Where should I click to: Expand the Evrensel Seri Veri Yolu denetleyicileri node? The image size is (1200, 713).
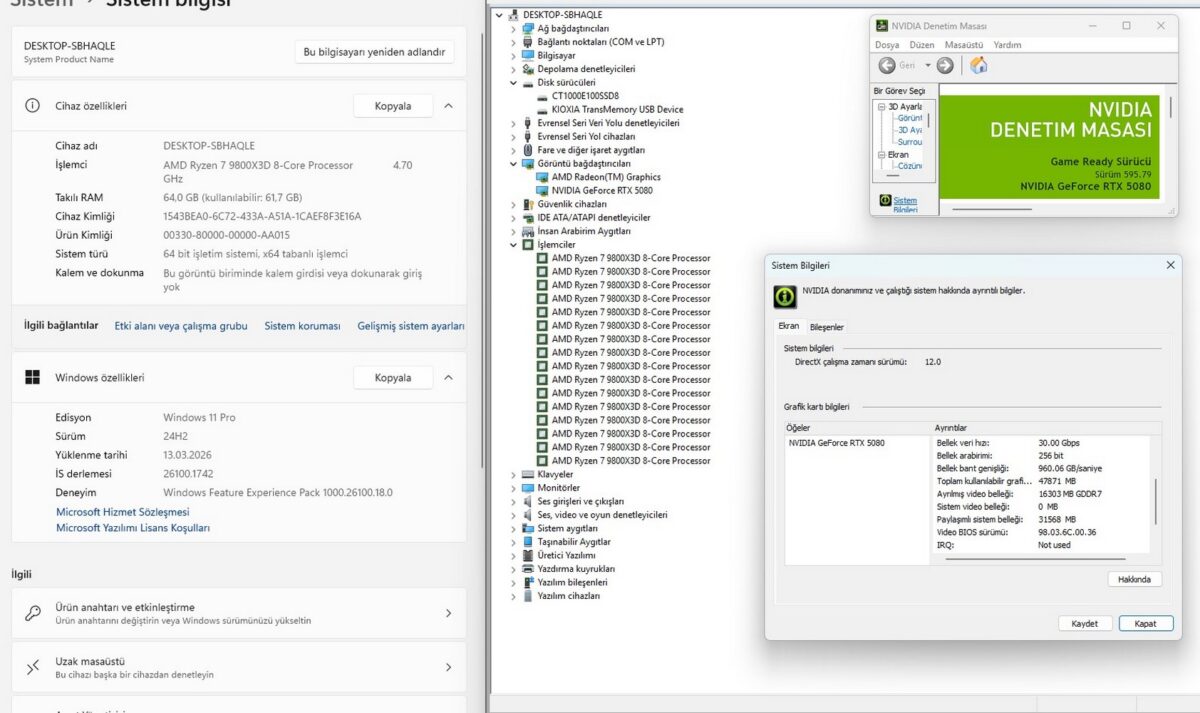[514, 123]
